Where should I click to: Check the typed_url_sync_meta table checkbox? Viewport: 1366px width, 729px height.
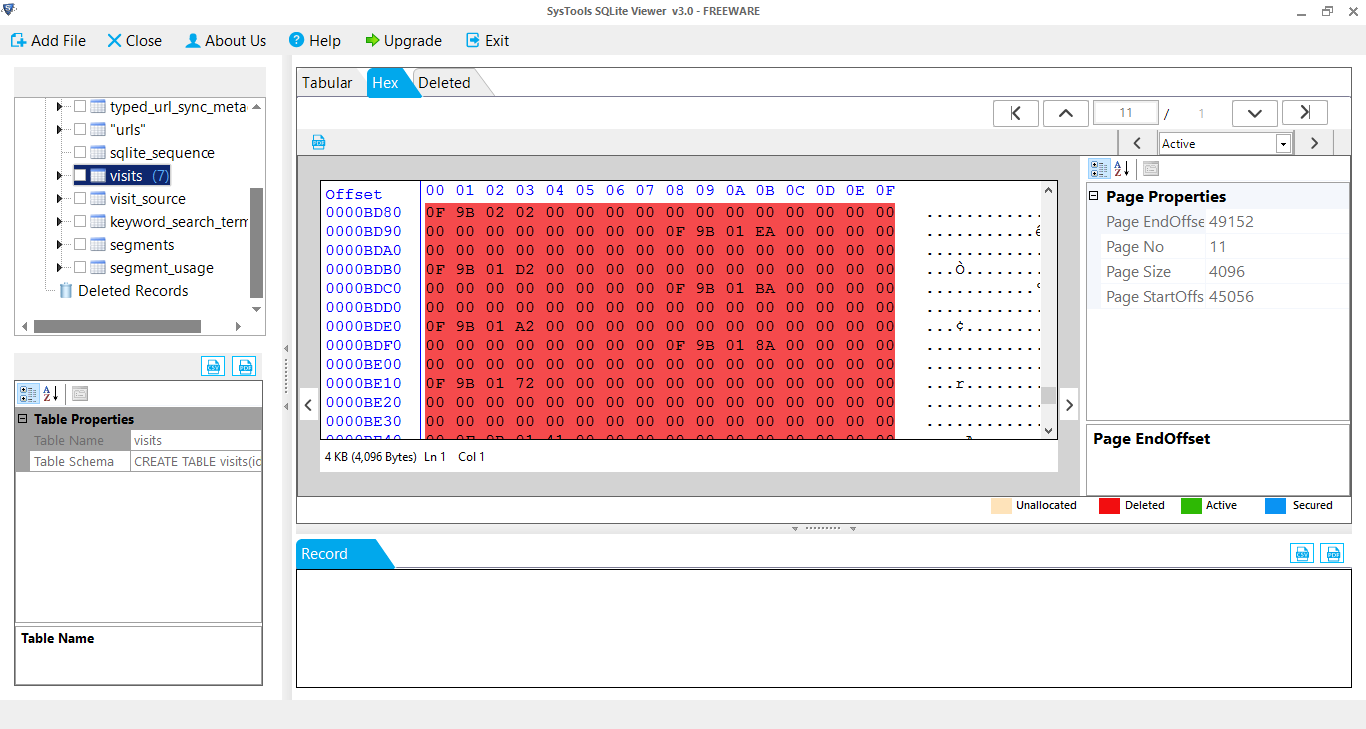pyautogui.click(x=80, y=107)
